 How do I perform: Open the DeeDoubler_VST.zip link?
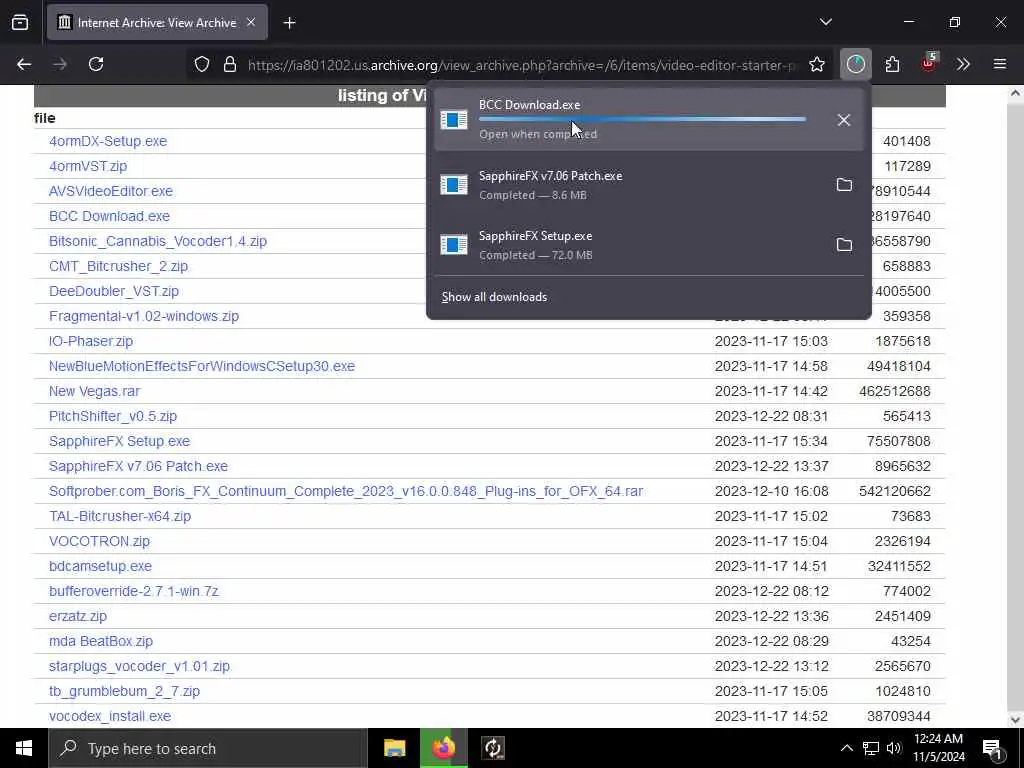[x=114, y=291]
